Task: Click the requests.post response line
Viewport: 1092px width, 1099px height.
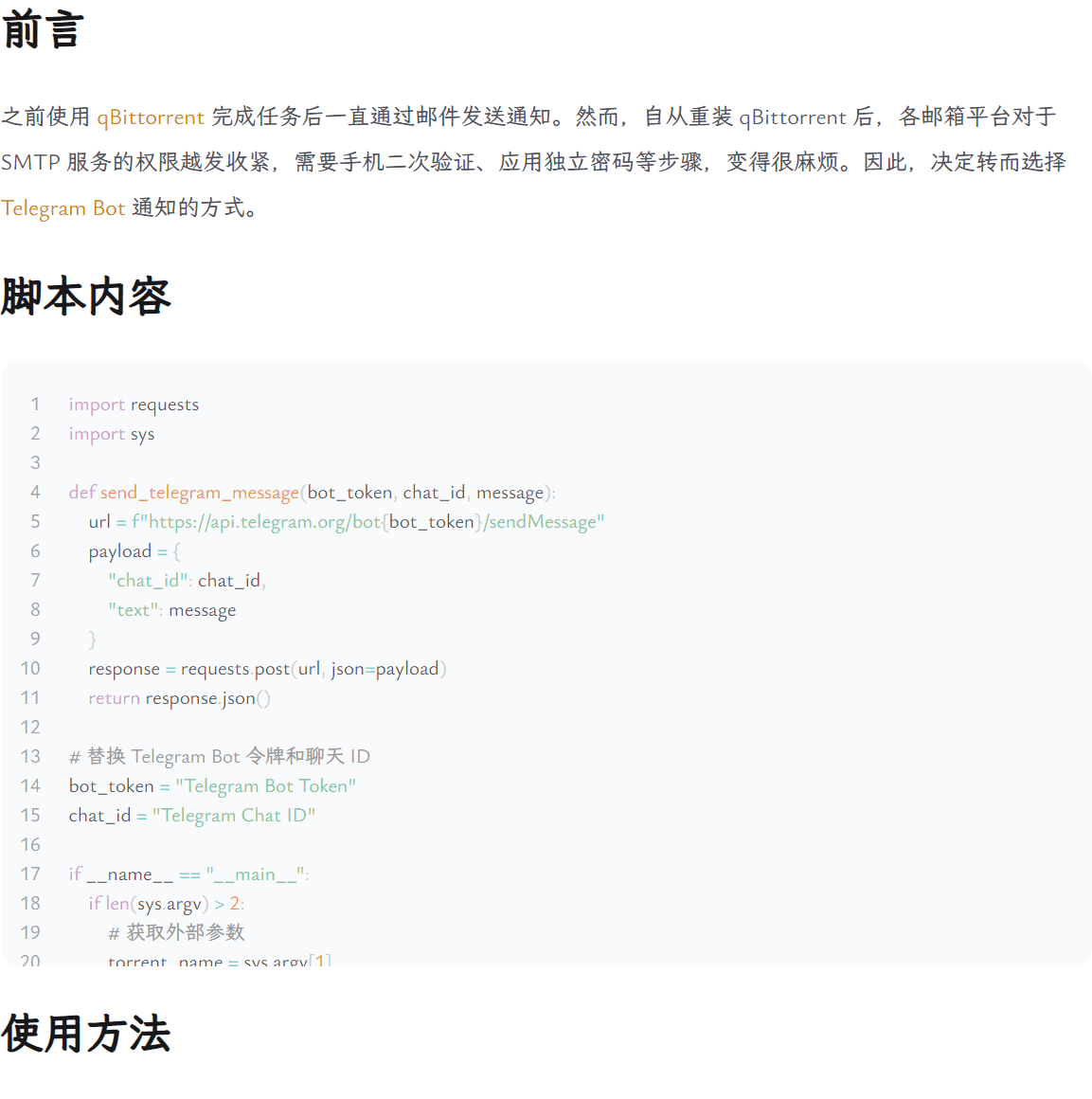Action: [x=268, y=669]
